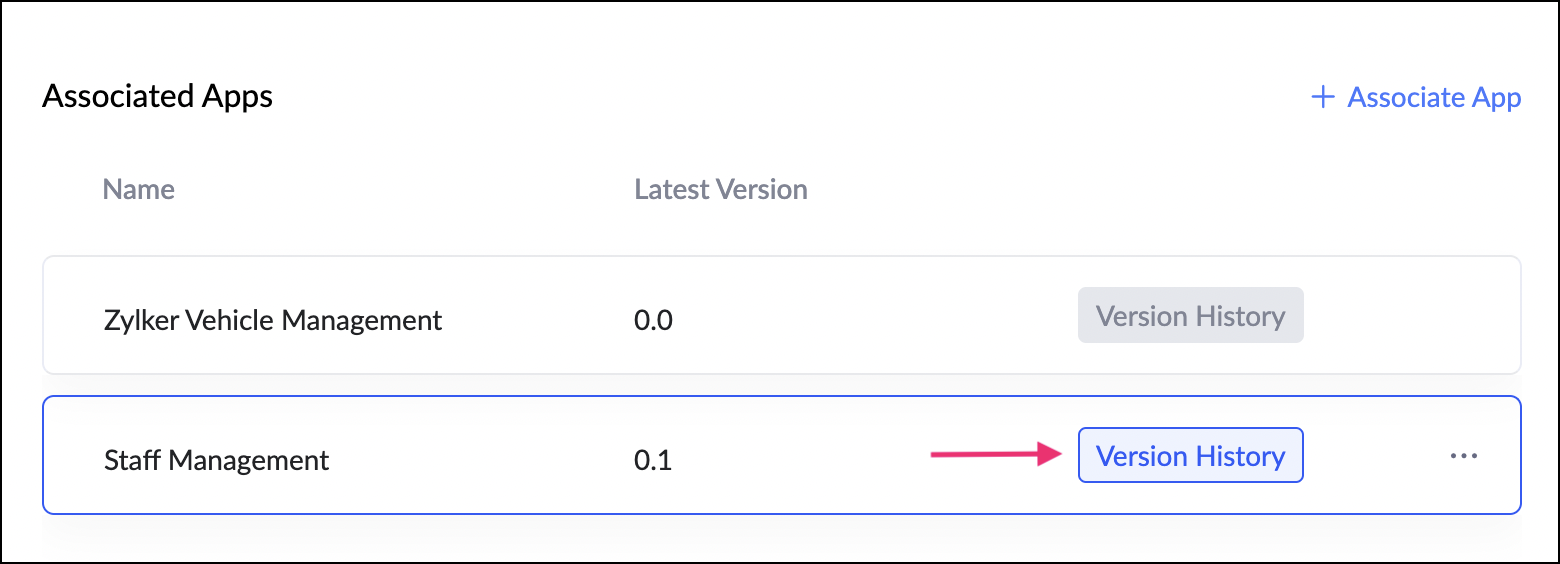Click the plus icon beside Associate App
Screen dimensions: 1560x564
point(1323,97)
